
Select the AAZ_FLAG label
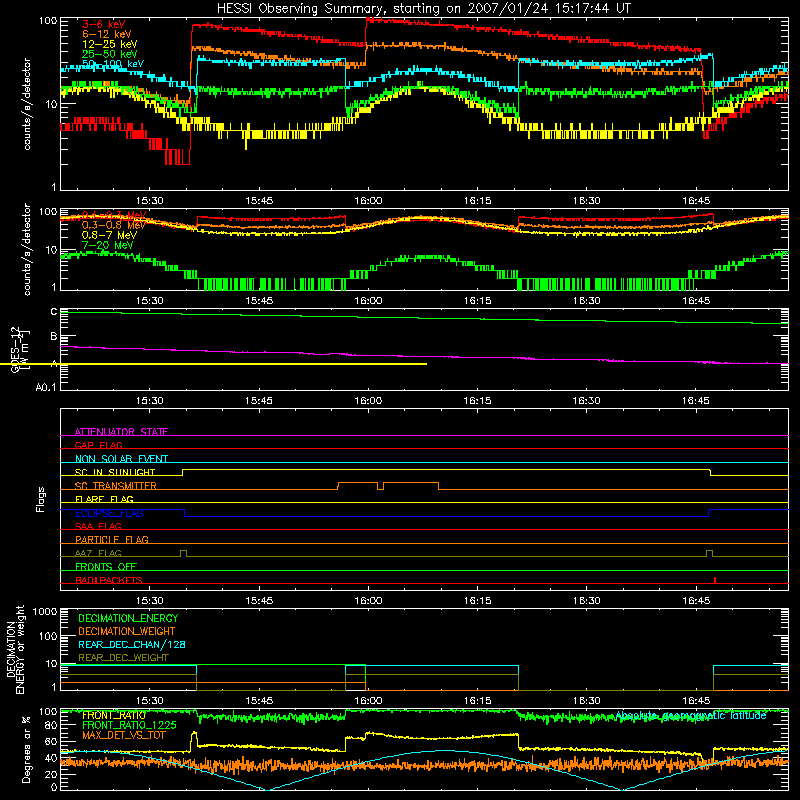click(98, 553)
